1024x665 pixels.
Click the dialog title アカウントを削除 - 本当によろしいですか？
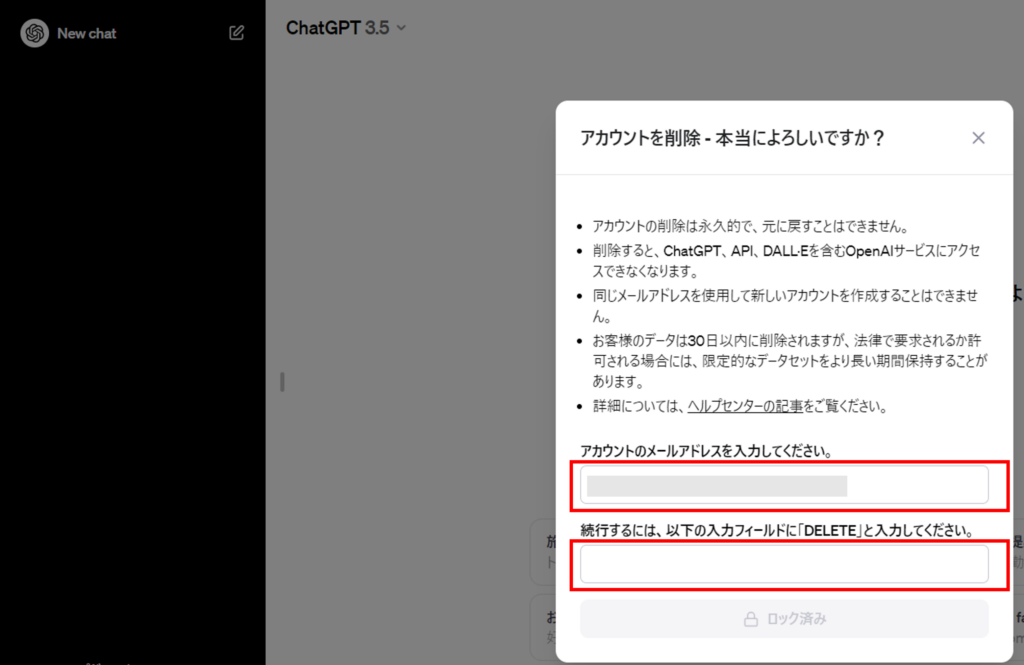click(732, 138)
